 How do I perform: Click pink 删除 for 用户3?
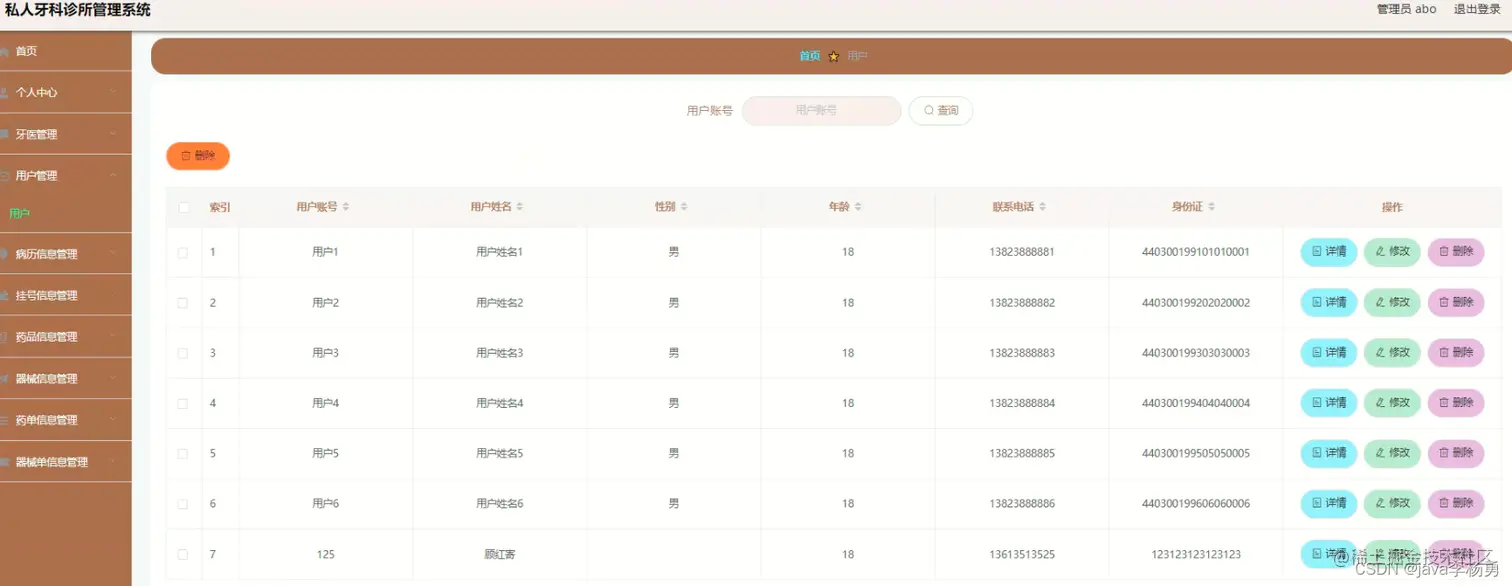click(1456, 352)
